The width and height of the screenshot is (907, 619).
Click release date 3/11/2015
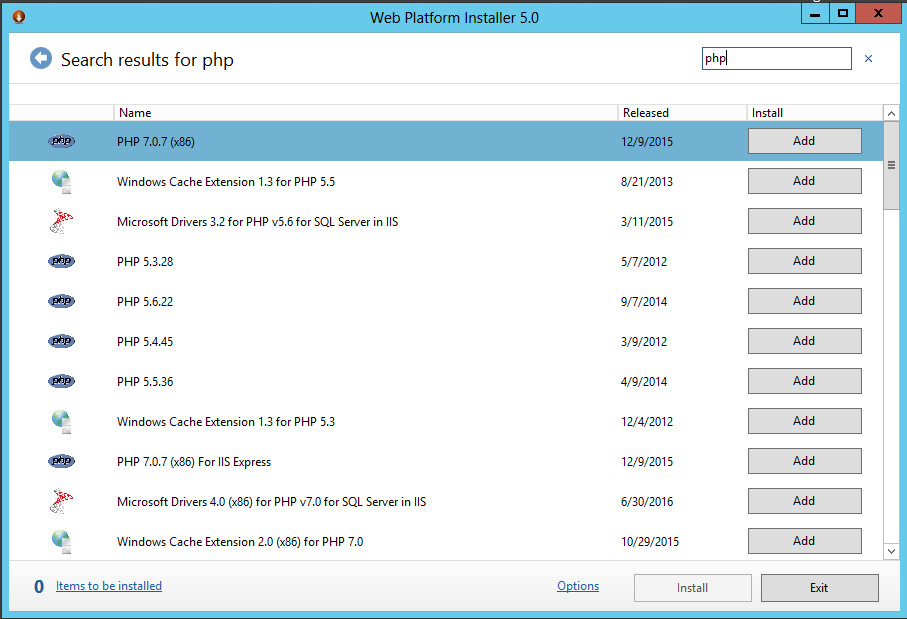click(647, 222)
